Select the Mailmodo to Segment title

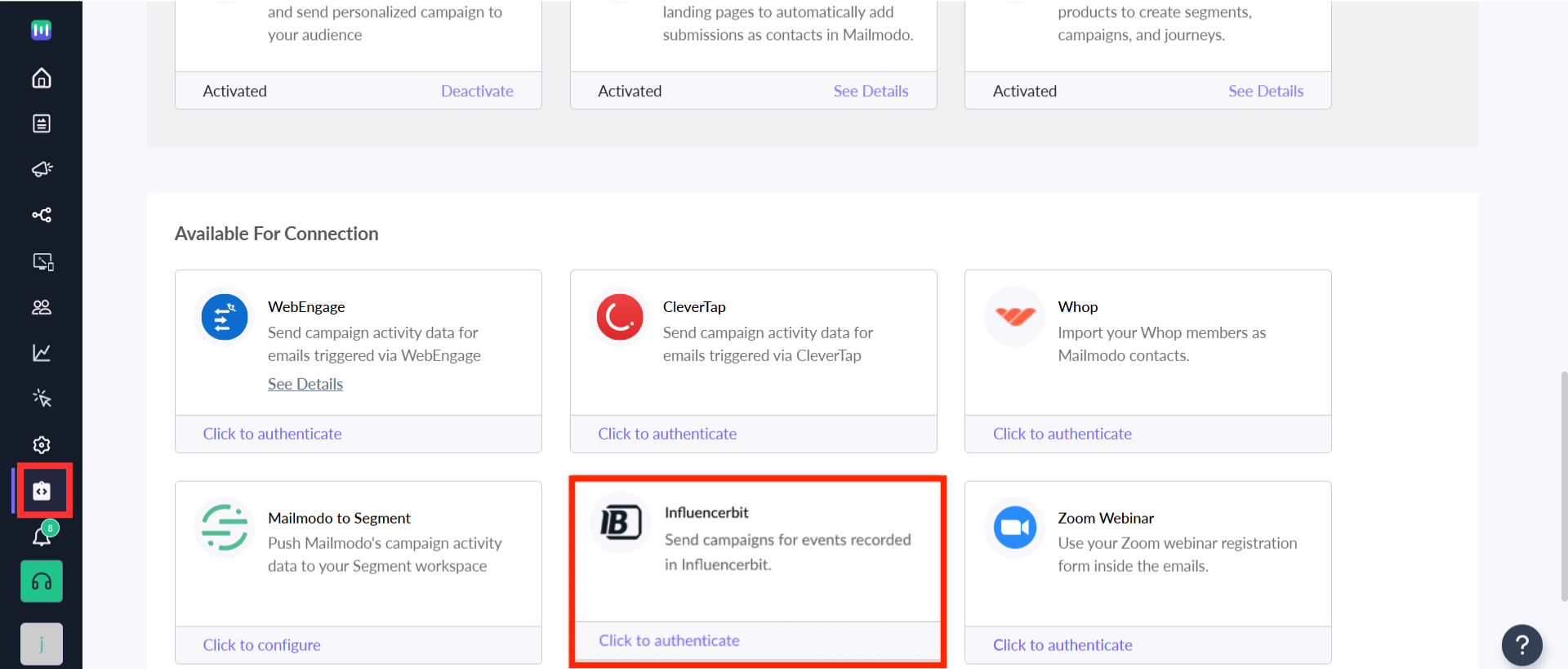pyautogui.click(x=339, y=518)
